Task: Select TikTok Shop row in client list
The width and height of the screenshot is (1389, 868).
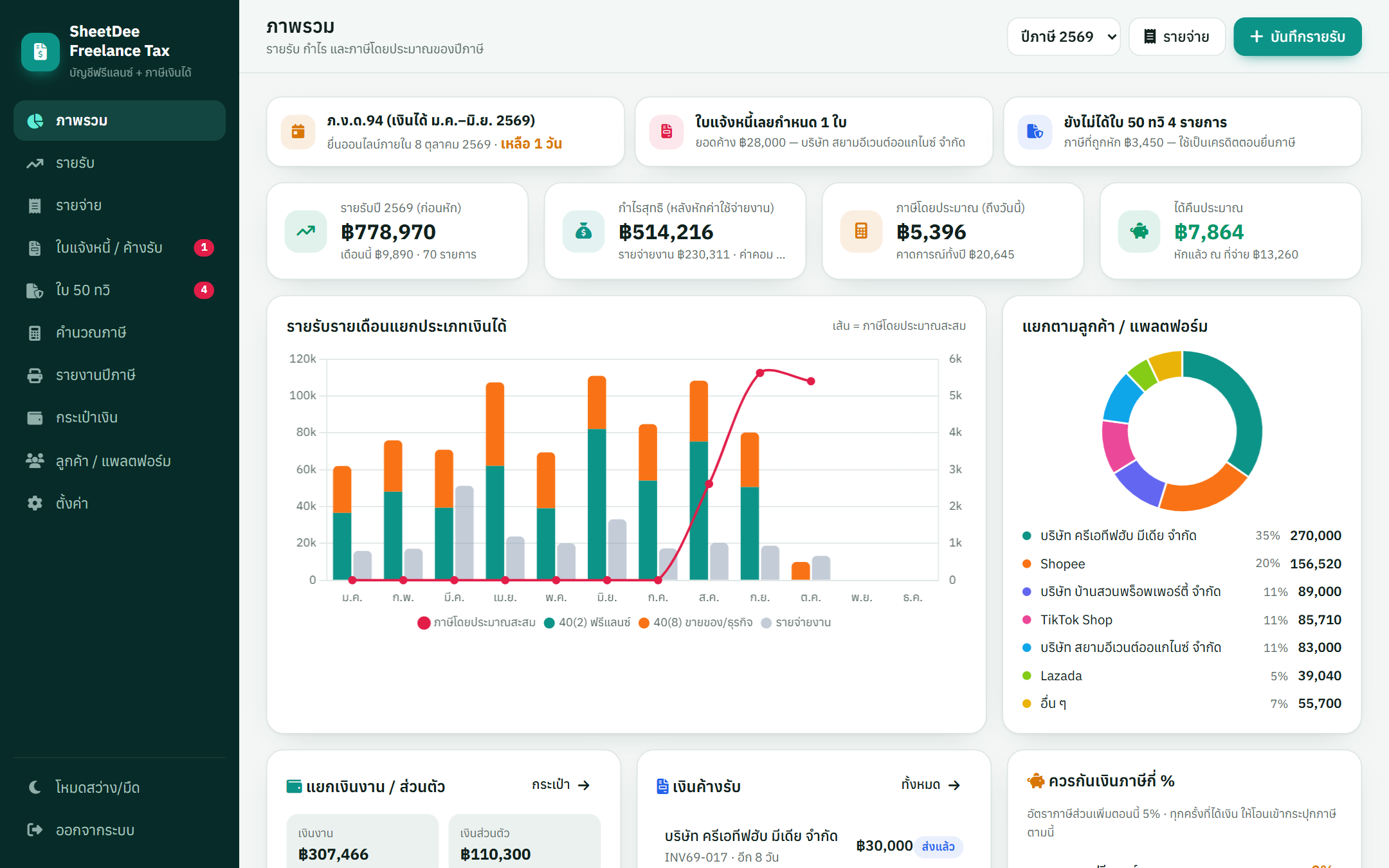Action: pos(1182,620)
